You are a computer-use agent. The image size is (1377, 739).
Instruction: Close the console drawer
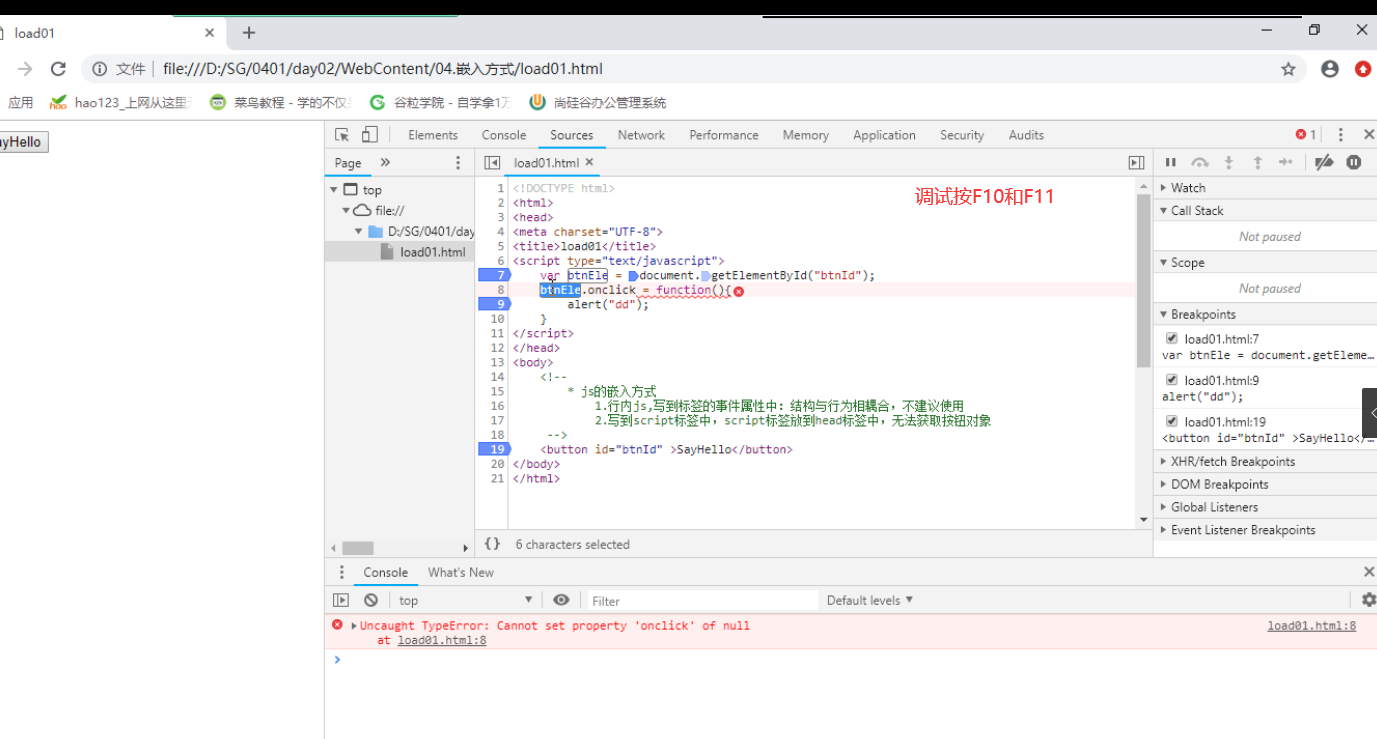[1369, 572]
